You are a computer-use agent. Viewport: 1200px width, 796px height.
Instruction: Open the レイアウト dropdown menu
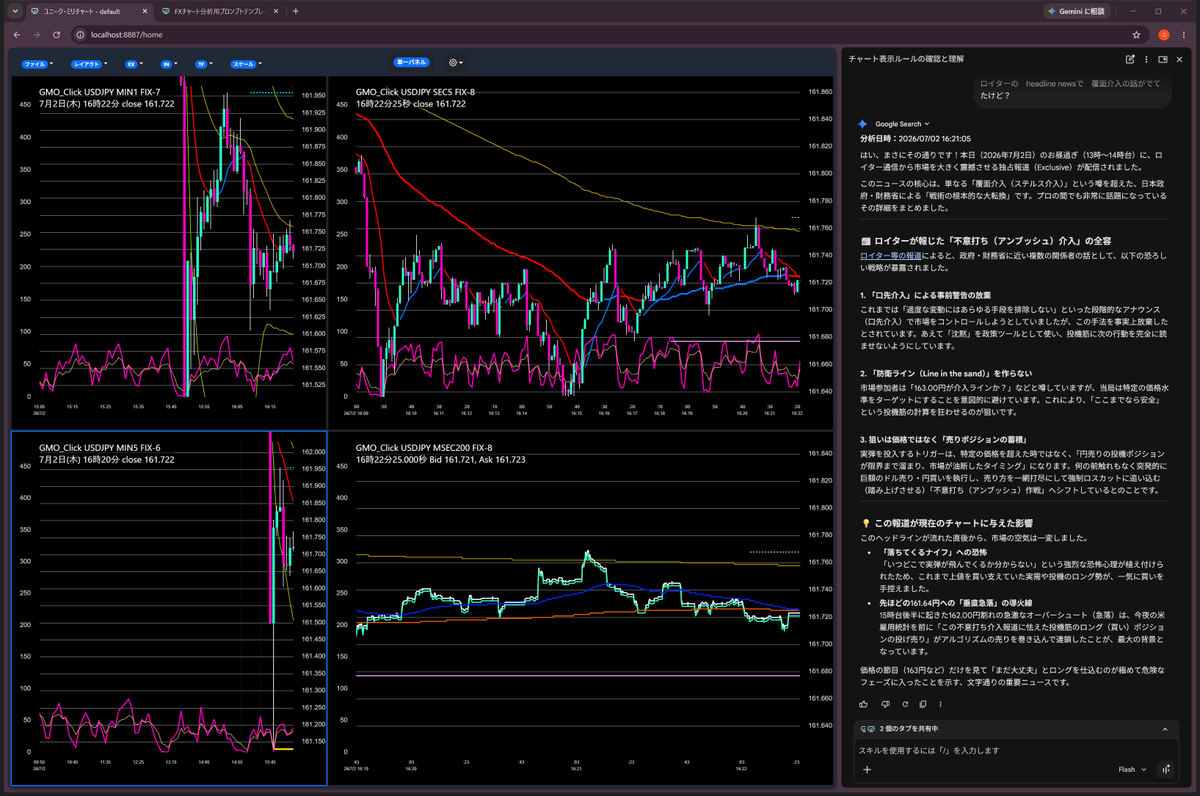(x=88, y=63)
